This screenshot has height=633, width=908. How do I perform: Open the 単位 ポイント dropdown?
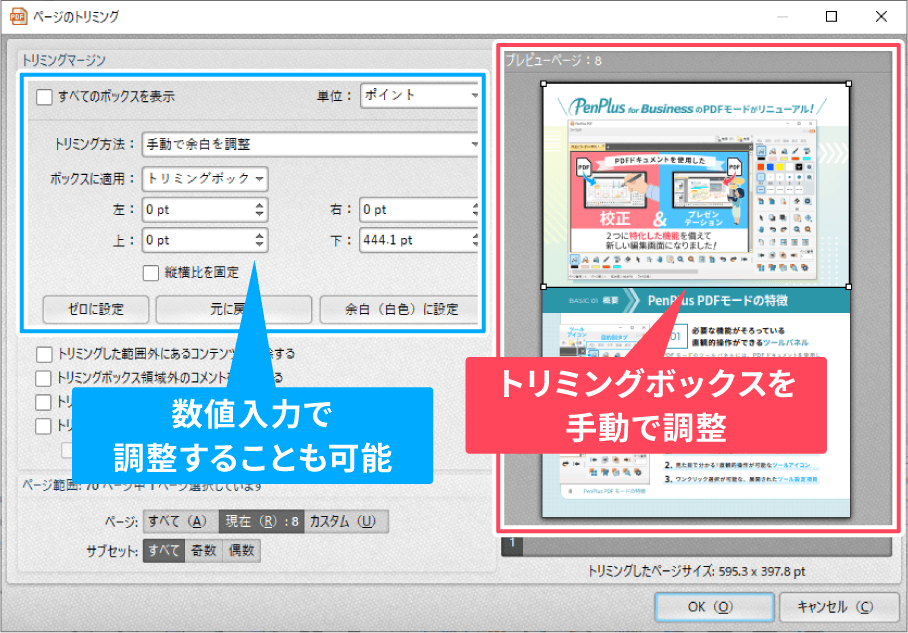point(420,96)
